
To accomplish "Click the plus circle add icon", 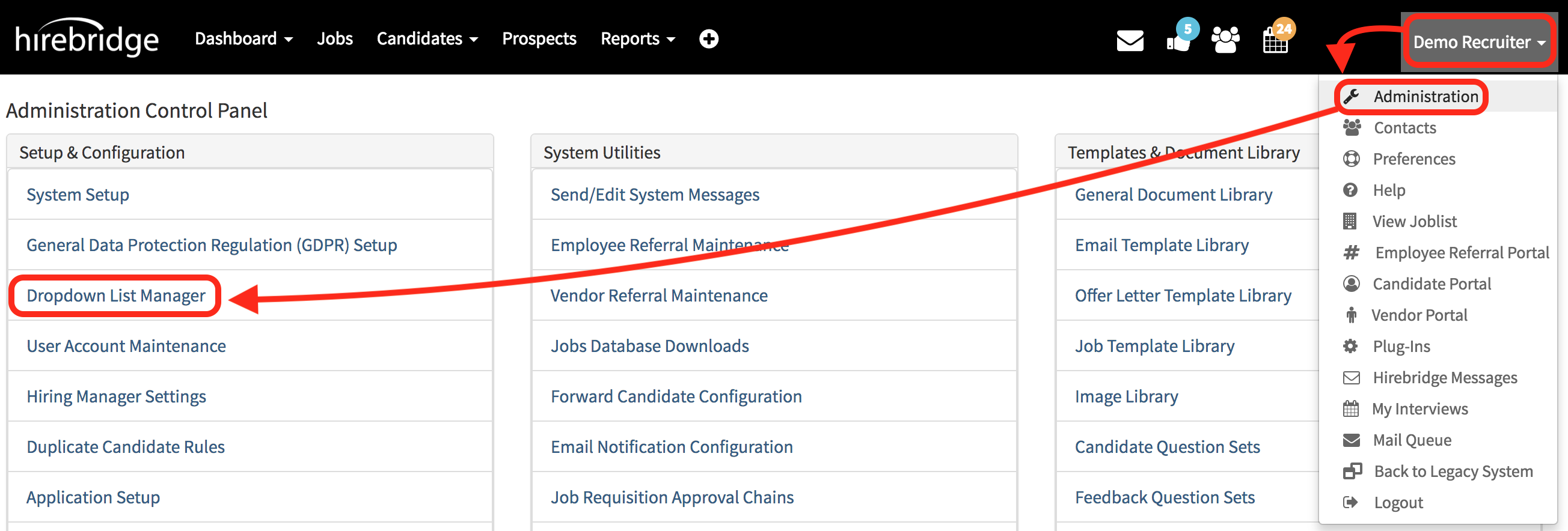I will (708, 39).
